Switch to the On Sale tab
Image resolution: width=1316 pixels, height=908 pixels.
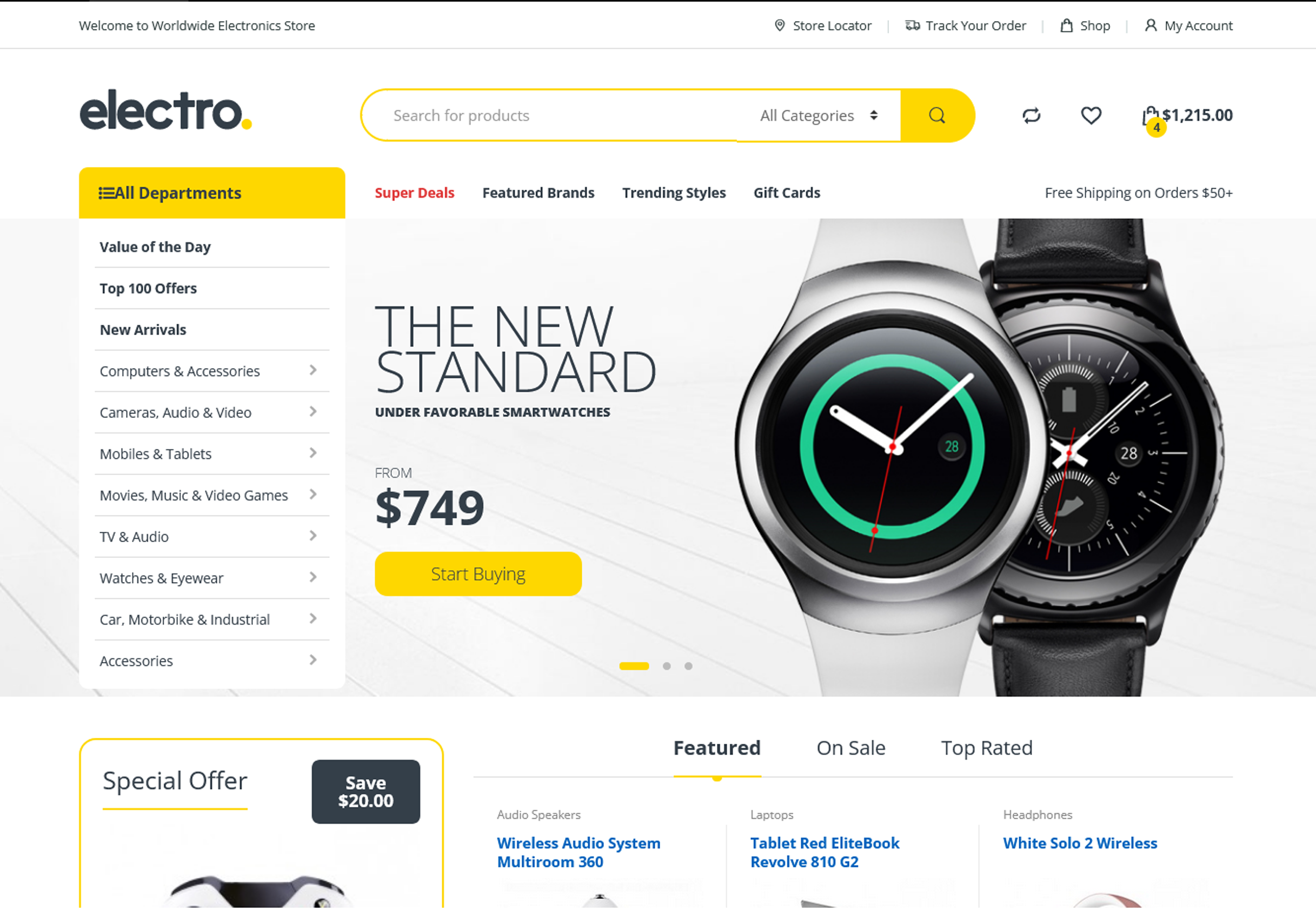click(850, 747)
